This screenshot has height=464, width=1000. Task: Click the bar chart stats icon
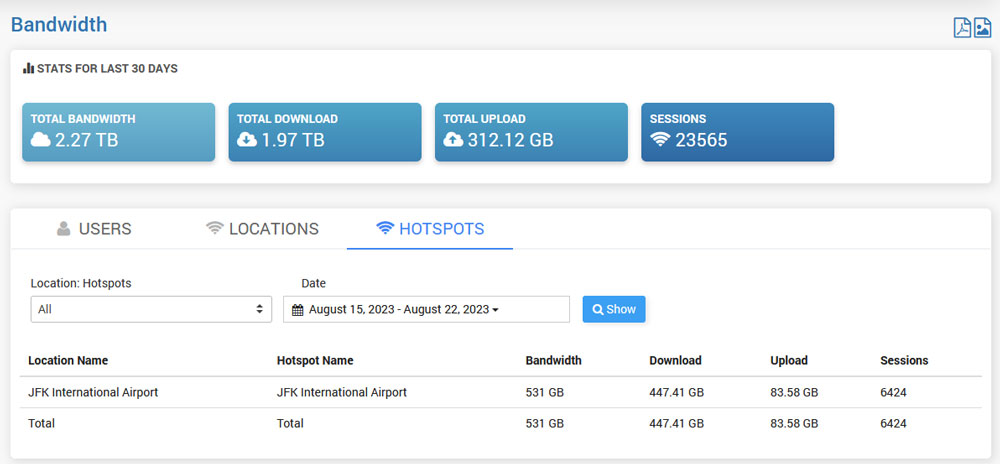(28, 69)
